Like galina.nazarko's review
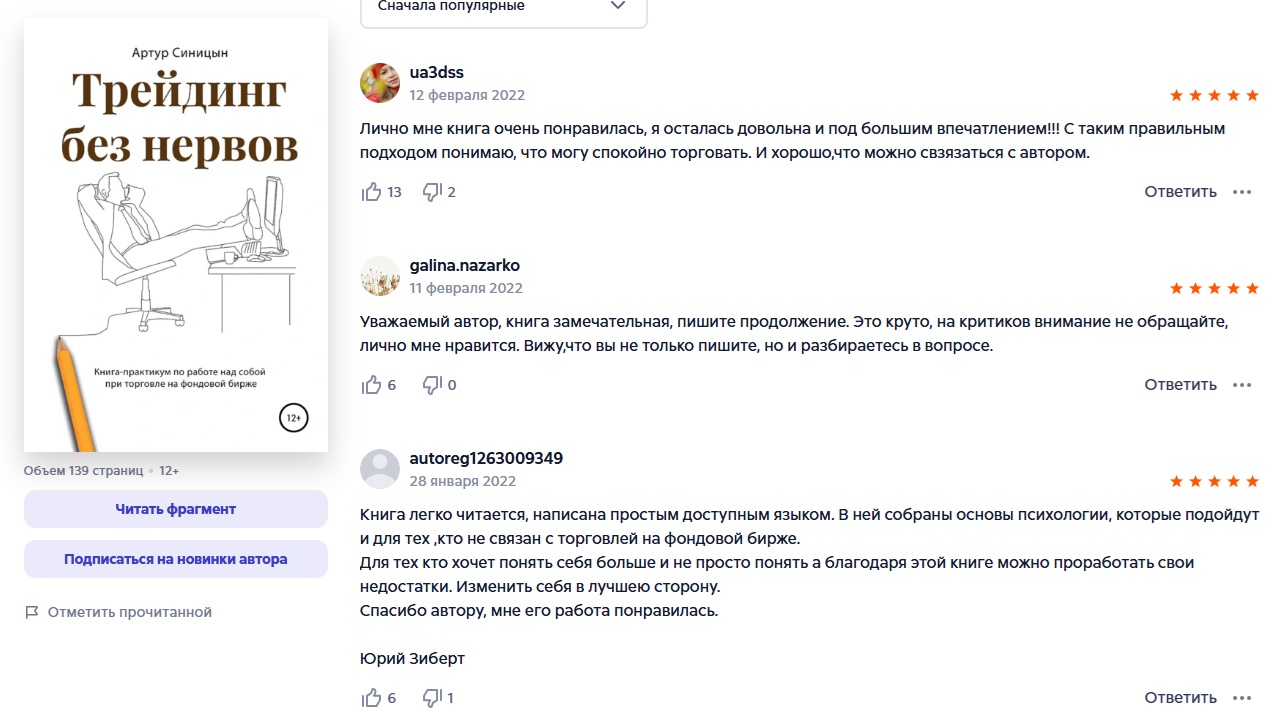This screenshot has height=714, width=1282. coord(372,385)
